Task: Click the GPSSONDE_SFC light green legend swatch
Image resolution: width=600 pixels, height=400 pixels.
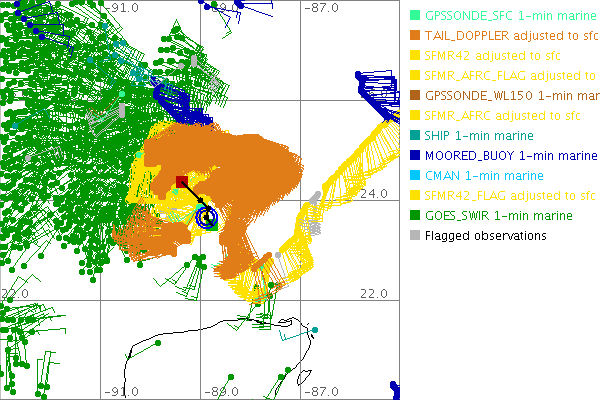Action: (x=415, y=16)
